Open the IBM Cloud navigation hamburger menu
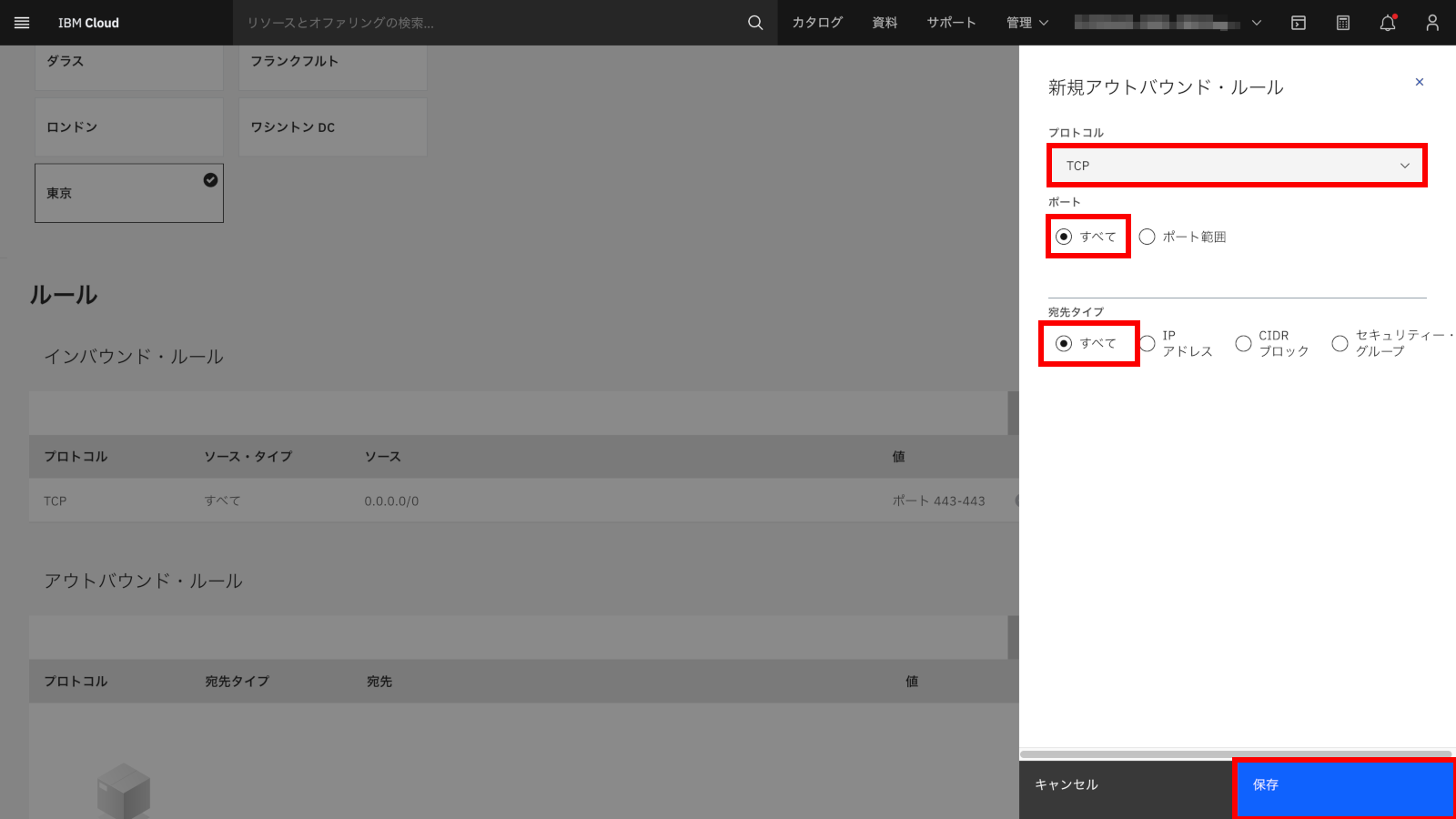Viewport: 1456px width, 819px height. click(22, 23)
